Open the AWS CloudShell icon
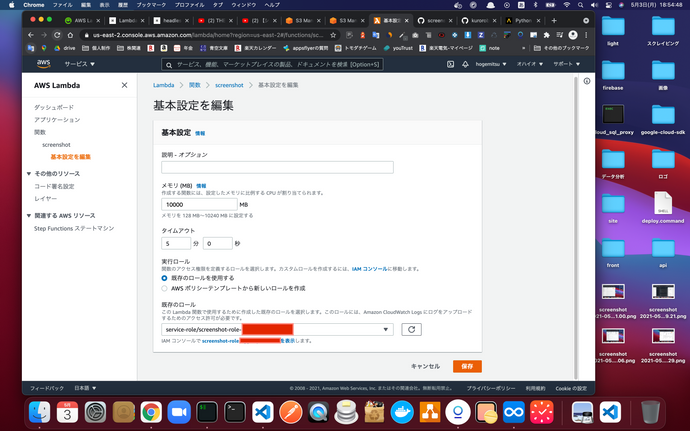 [450, 64]
